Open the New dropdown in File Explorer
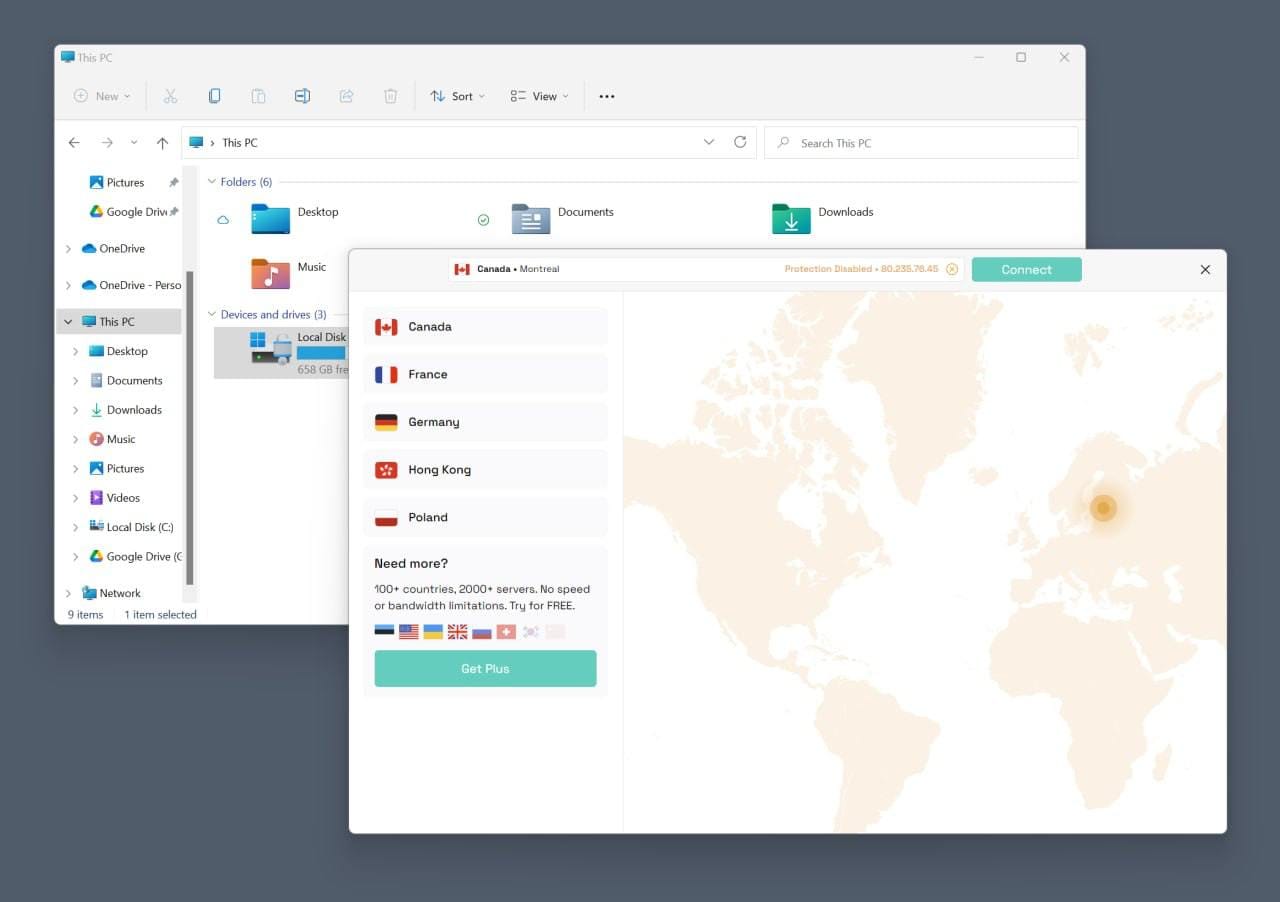 [x=102, y=96]
